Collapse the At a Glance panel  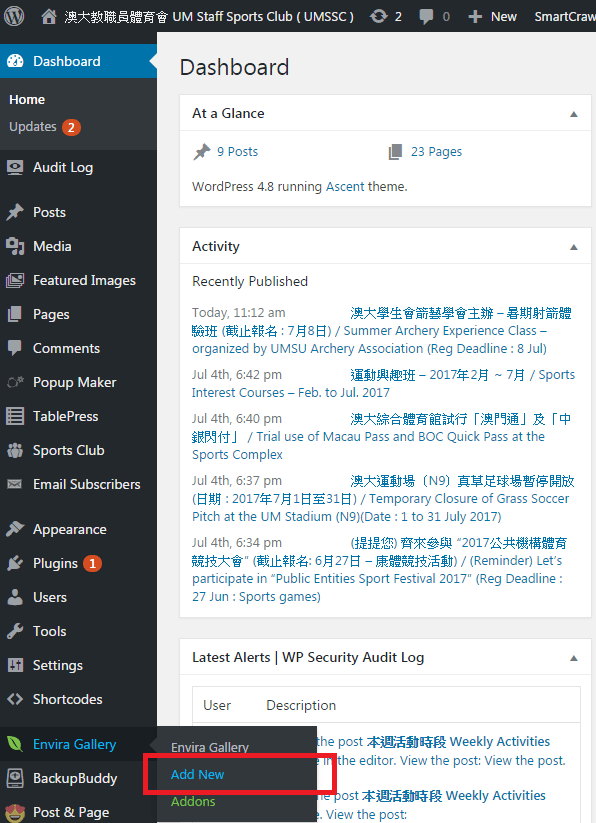coord(573,114)
